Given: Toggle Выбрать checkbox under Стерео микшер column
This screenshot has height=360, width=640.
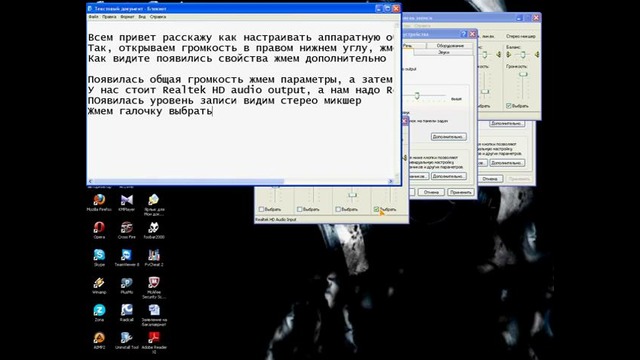Looking at the screenshot, I should pyautogui.click(x=509, y=106).
